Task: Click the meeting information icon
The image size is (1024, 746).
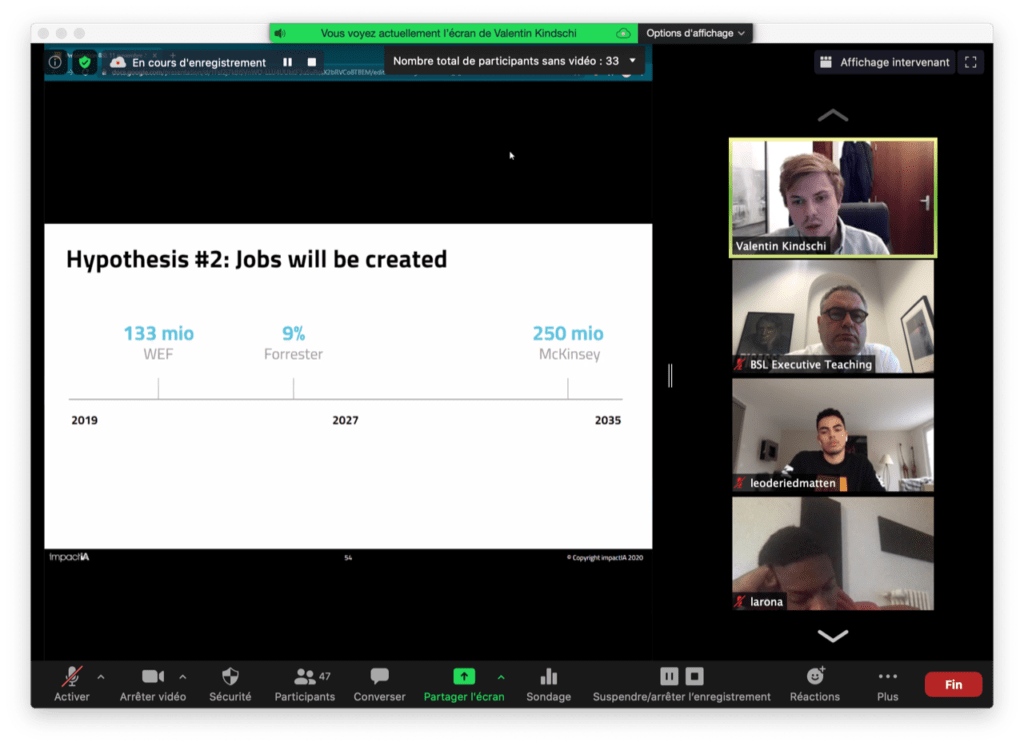Action: [55, 62]
